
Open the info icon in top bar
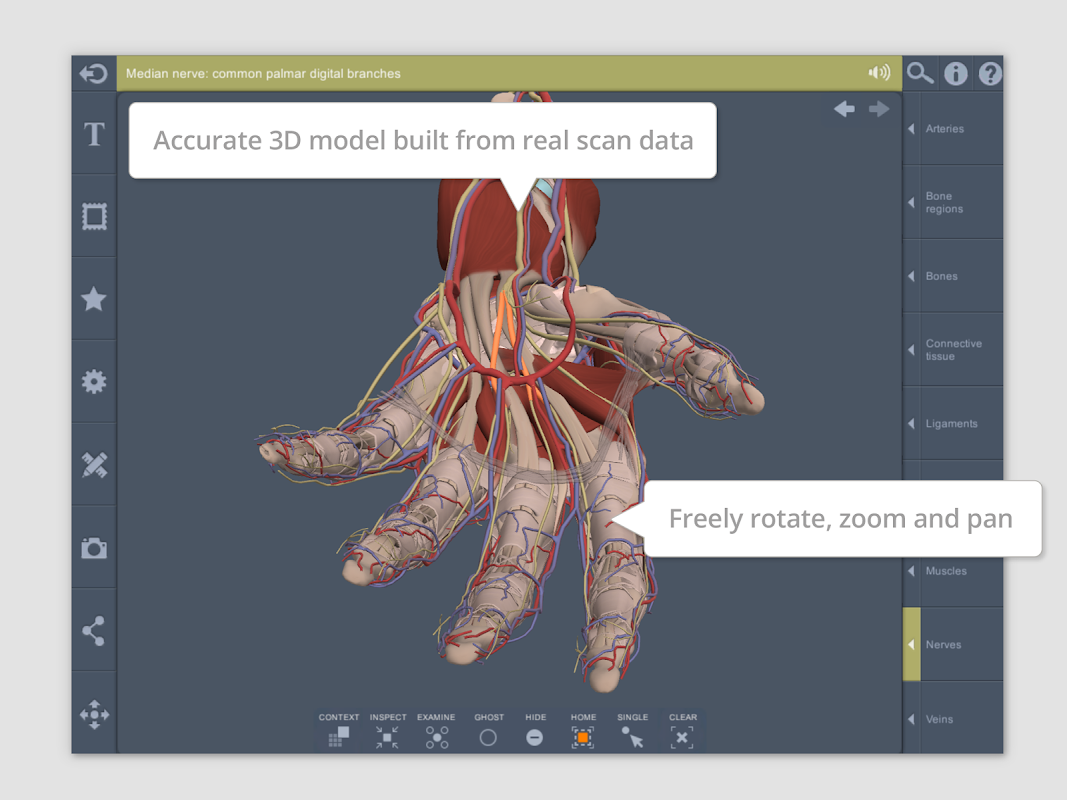(x=956, y=73)
